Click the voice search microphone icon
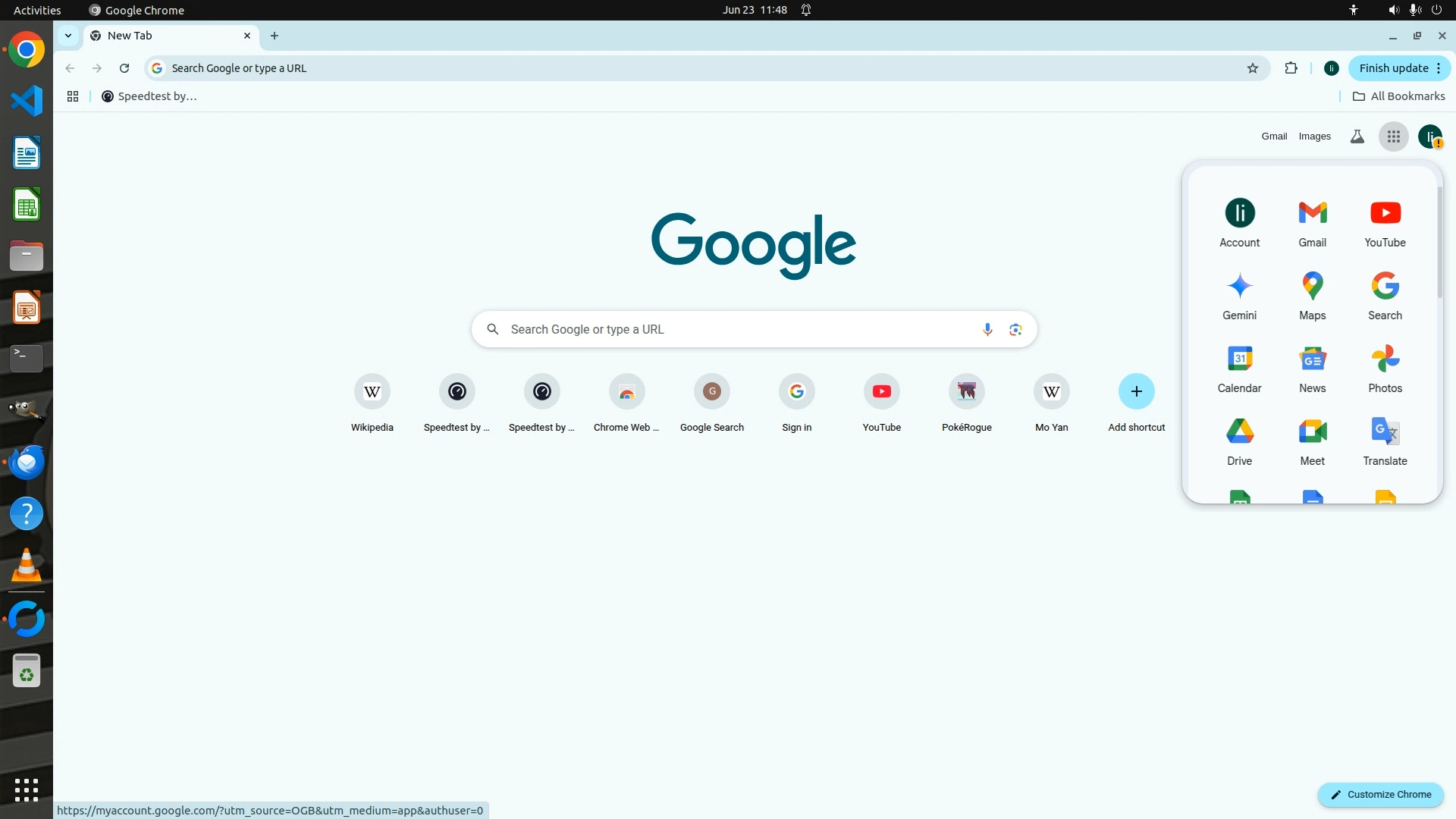Image resolution: width=1456 pixels, height=819 pixels. (x=987, y=329)
